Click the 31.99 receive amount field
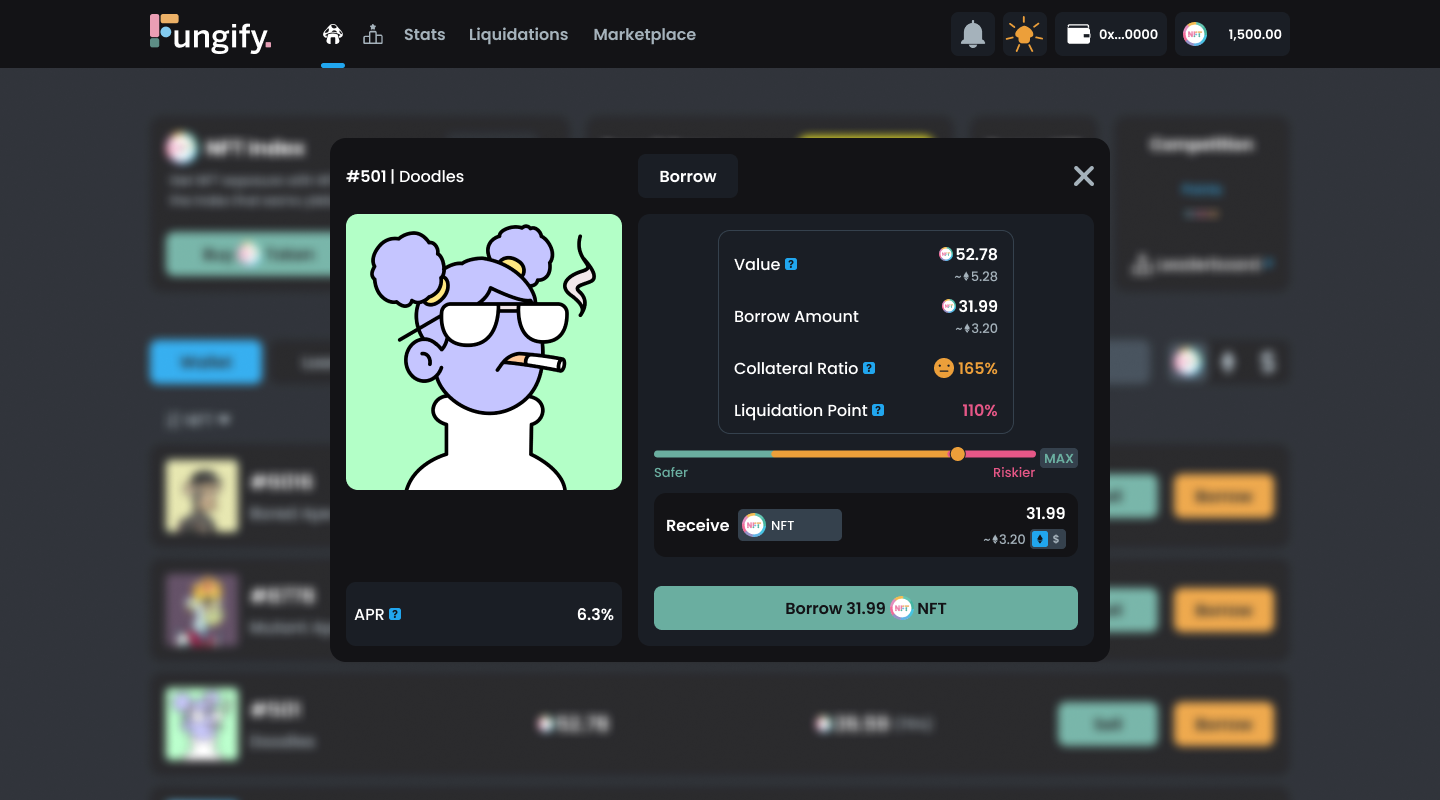The height and width of the screenshot is (800, 1440). click(1045, 513)
